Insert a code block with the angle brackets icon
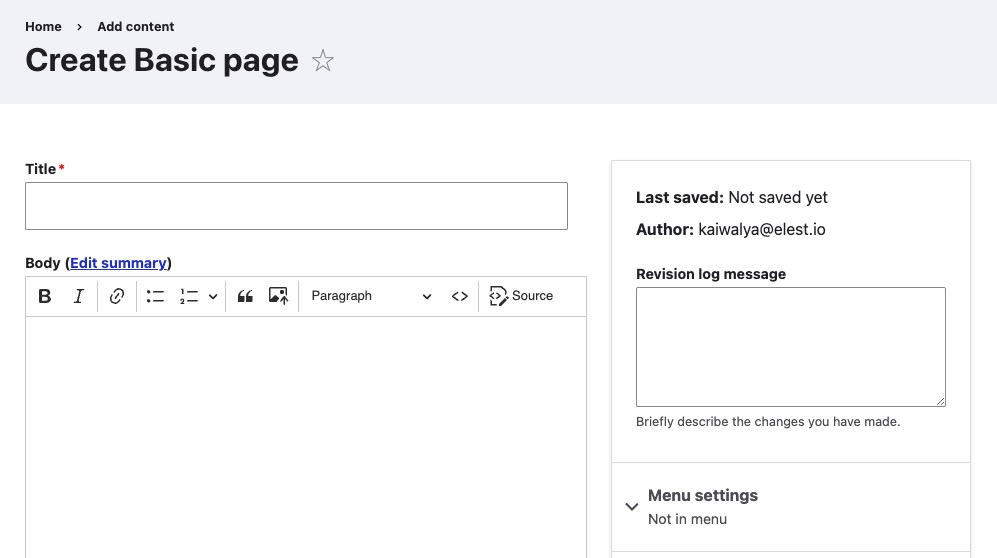 [x=460, y=296]
